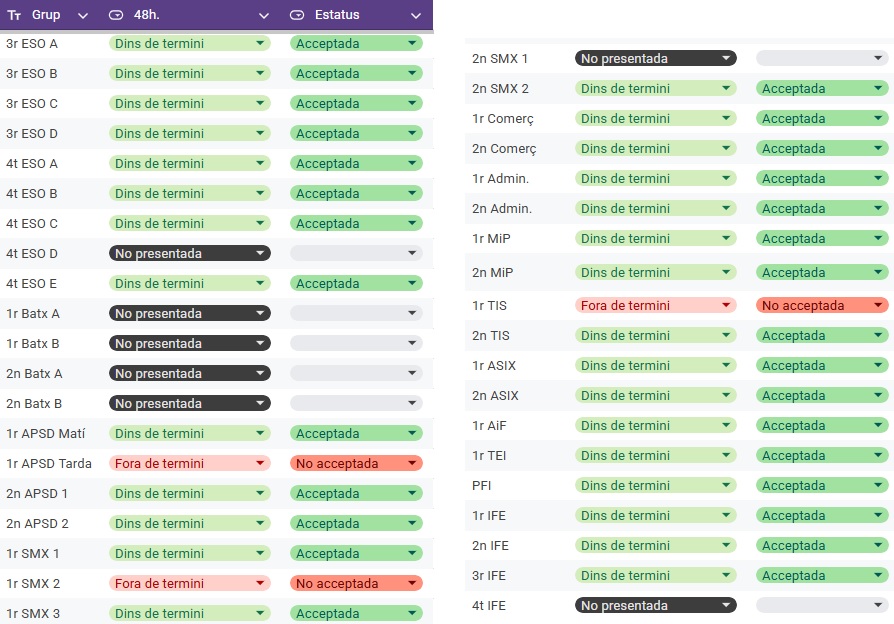Open the 'No presentada' dropdown for 2n SMX 1
This screenshot has width=894, height=624.
point(655,59)
